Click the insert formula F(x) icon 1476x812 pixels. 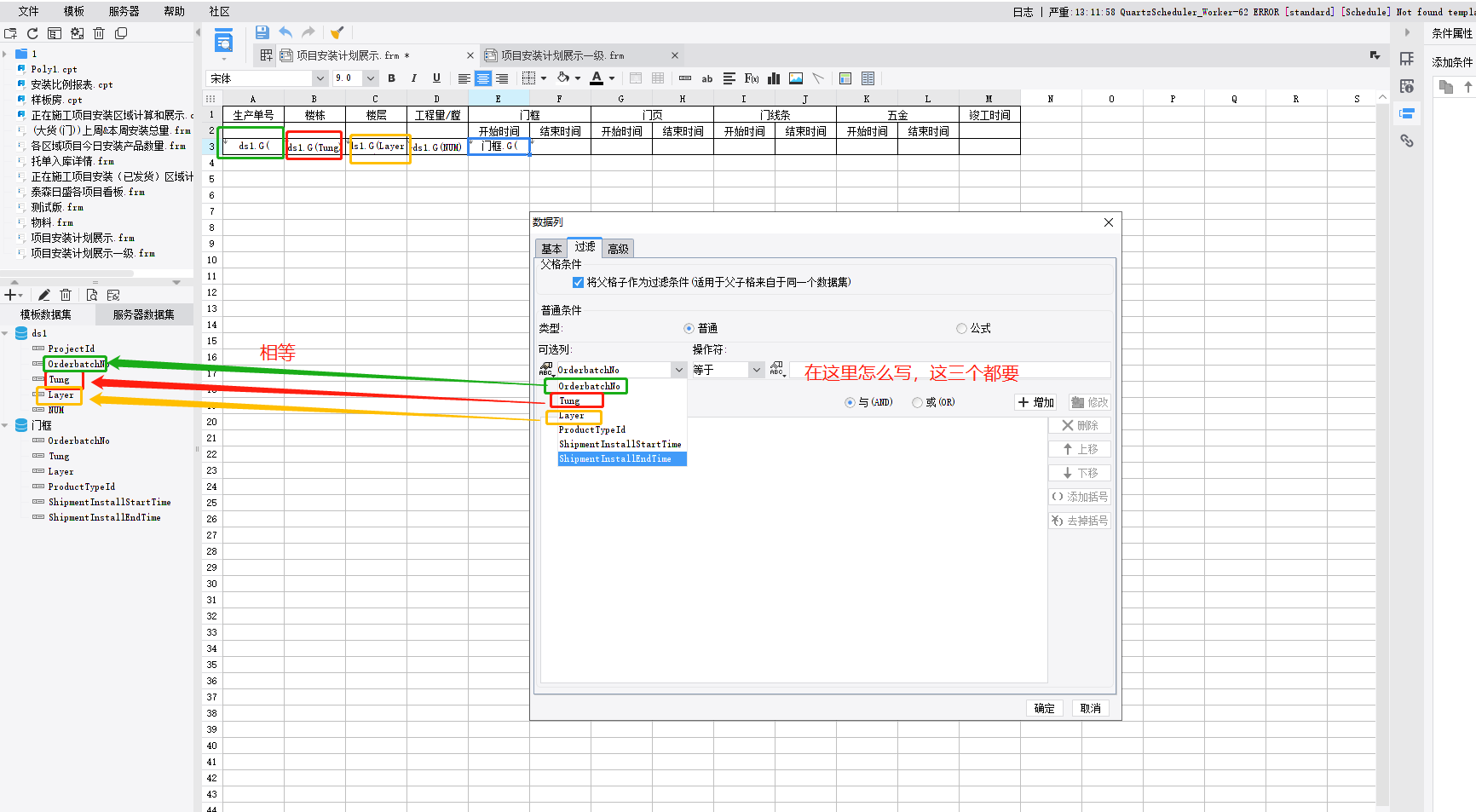(x=752, y=78)
